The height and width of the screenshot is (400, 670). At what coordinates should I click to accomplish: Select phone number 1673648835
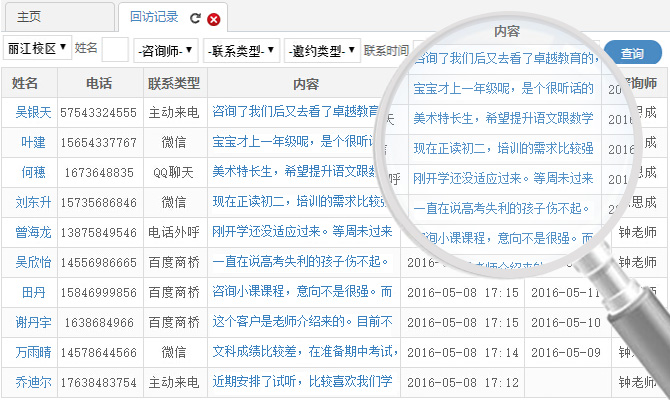coord(99,173)
